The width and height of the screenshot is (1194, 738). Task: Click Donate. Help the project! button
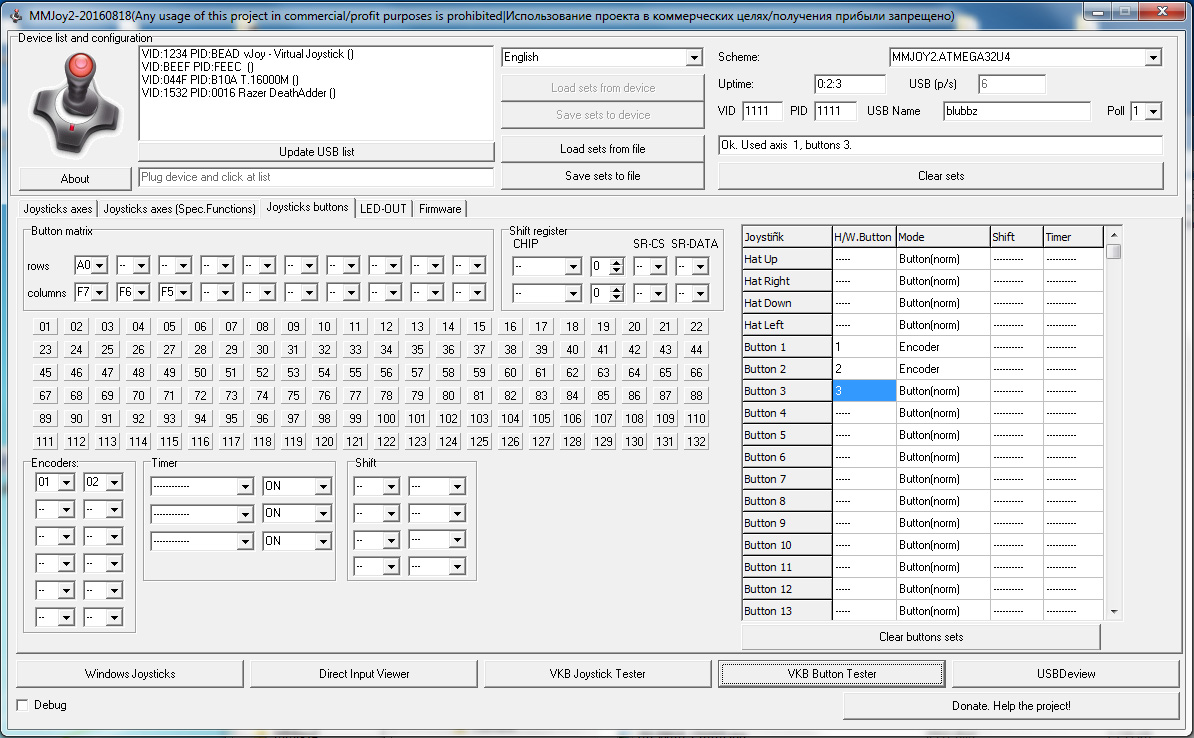pyautogui.click(x=1010, y=706)
